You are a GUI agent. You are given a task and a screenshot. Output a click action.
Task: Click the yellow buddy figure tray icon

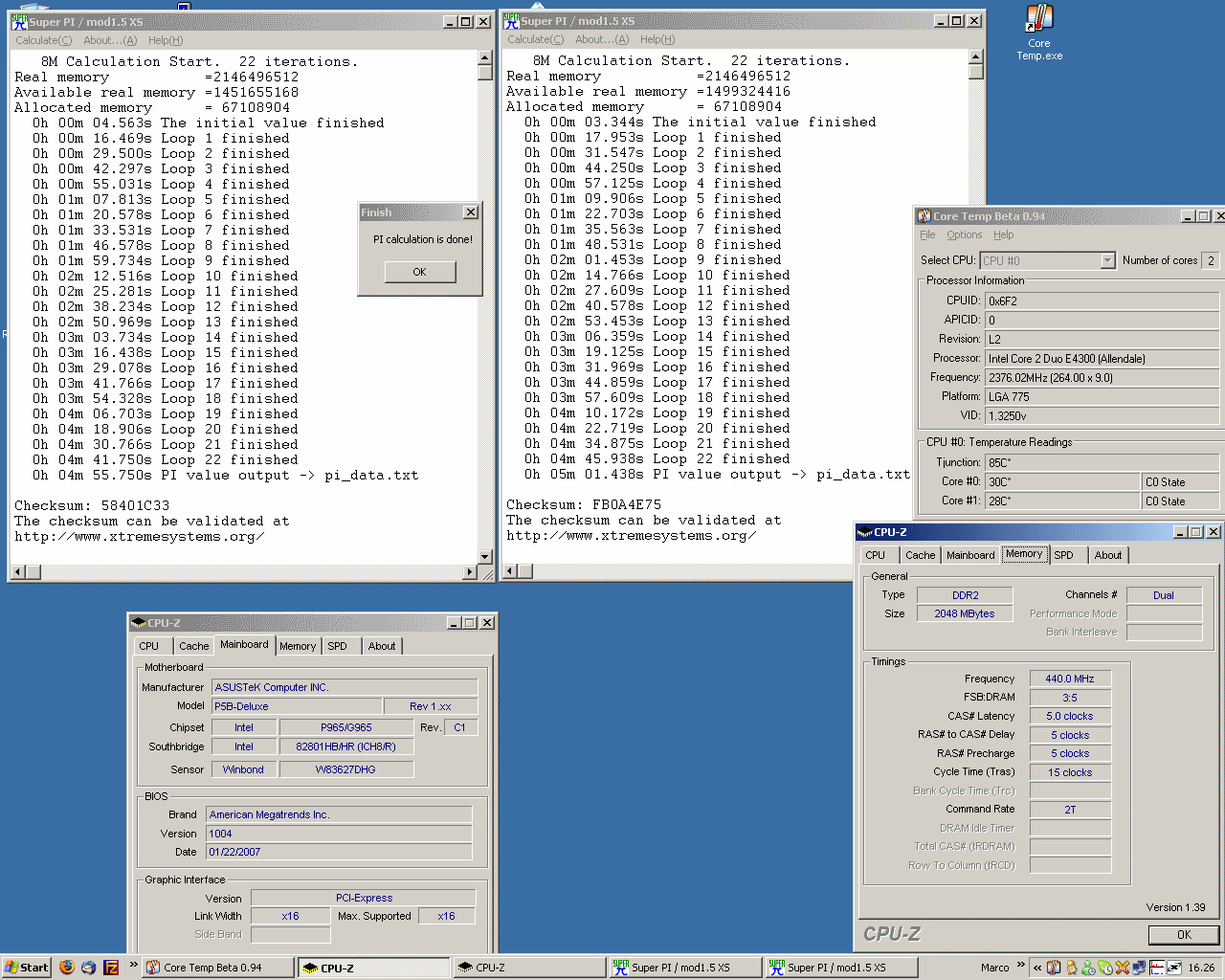point(1072,968)
